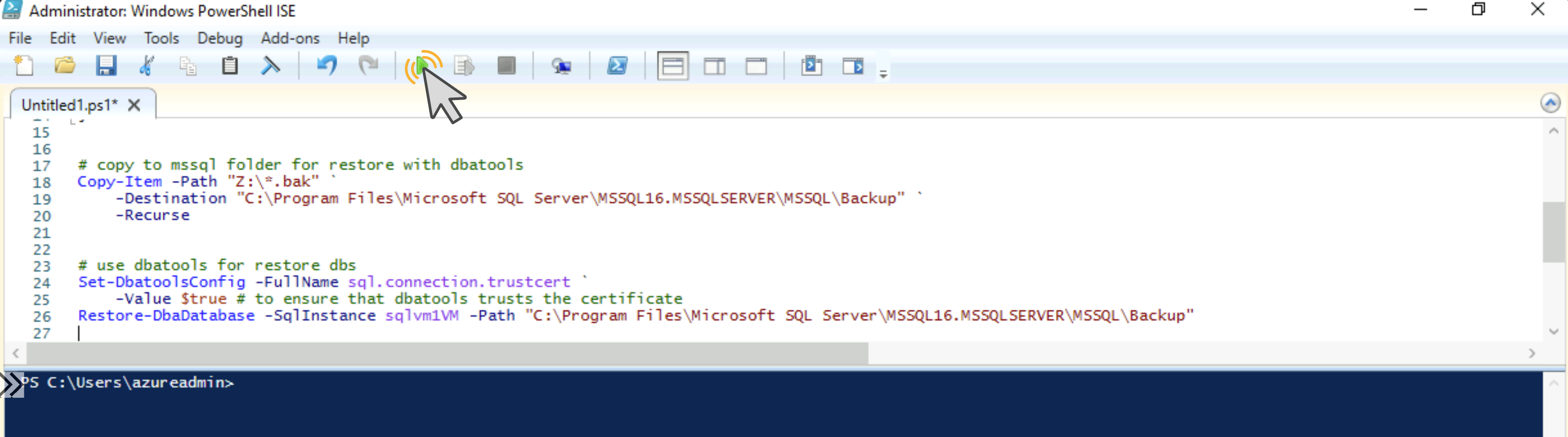Toggle Show Script Pane Right layout
Screen dimensions: 1568x437
[x=714, y=65]
